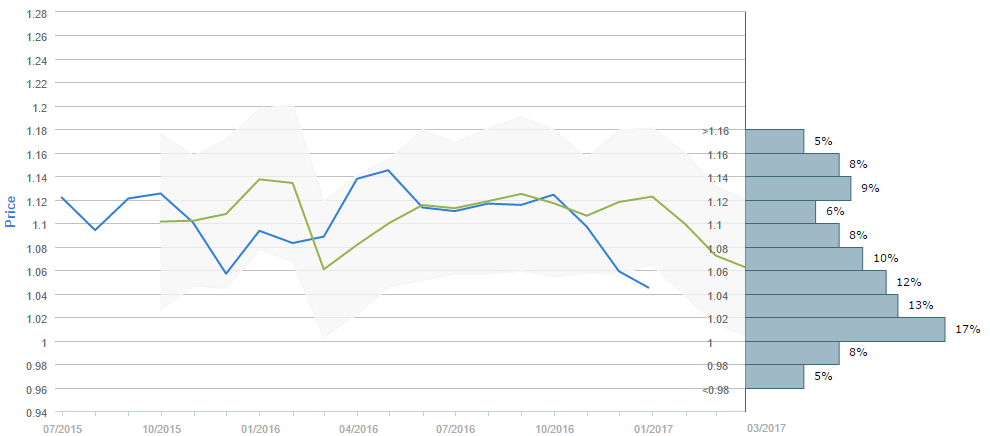This screenshot has width=990, height=436.
Task: Select the bottom 5% bar labeled <0.98
Action: point(774,377)
